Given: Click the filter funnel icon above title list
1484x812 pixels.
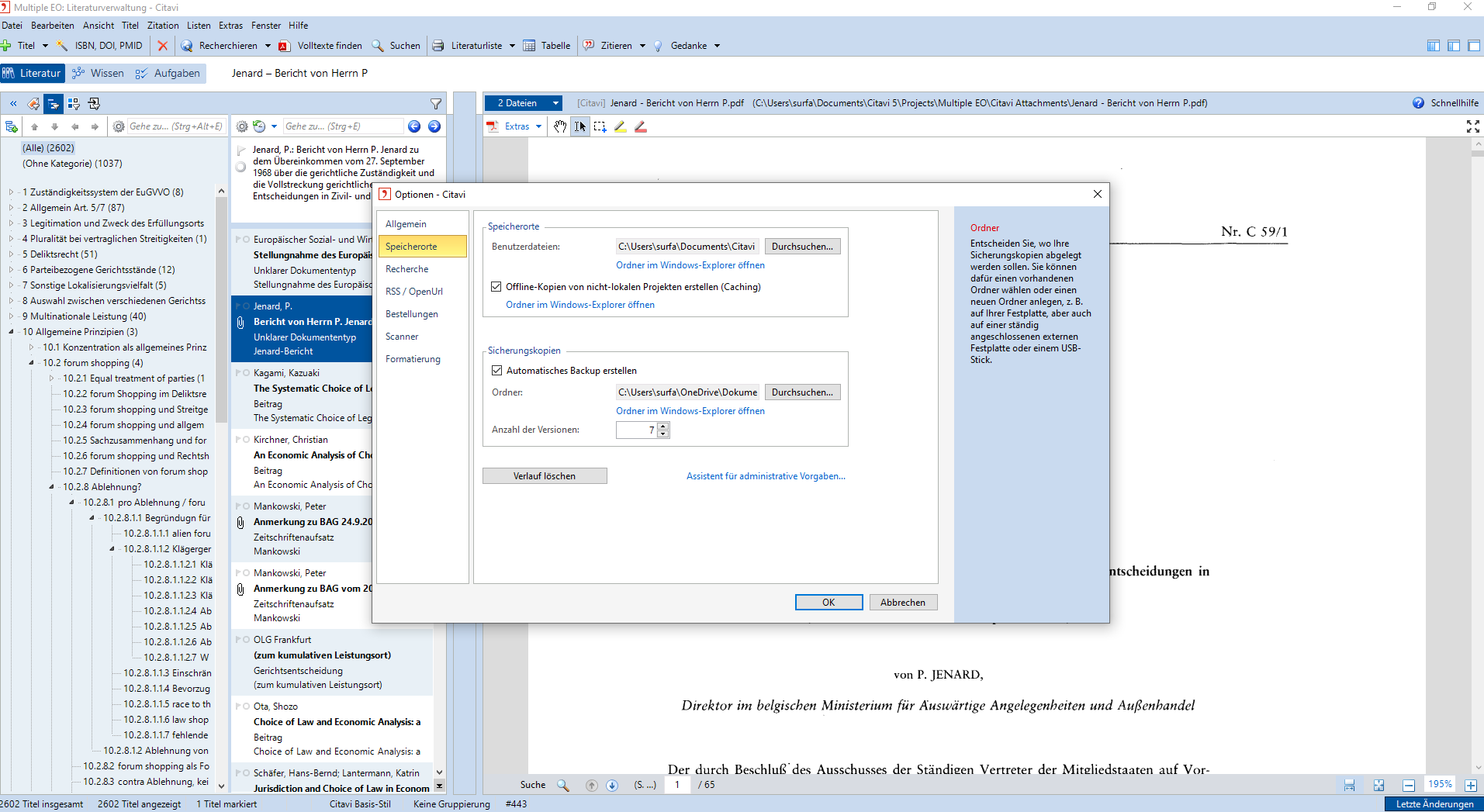Looking at the screenshot, I should click(x=436, y=104).
